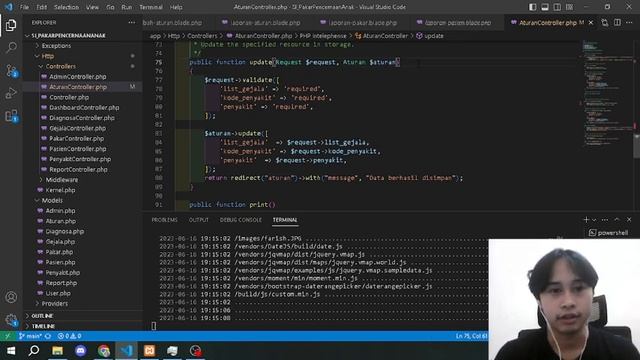Open the File menu
The width and height of the screenshot is (640, 360).
click(24, 7)
